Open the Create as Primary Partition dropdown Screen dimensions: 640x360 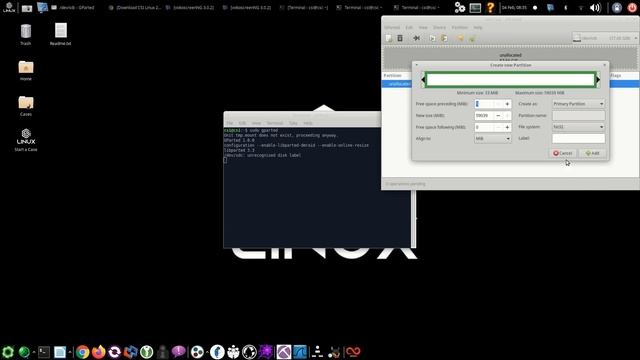click(x=578, y=104)
